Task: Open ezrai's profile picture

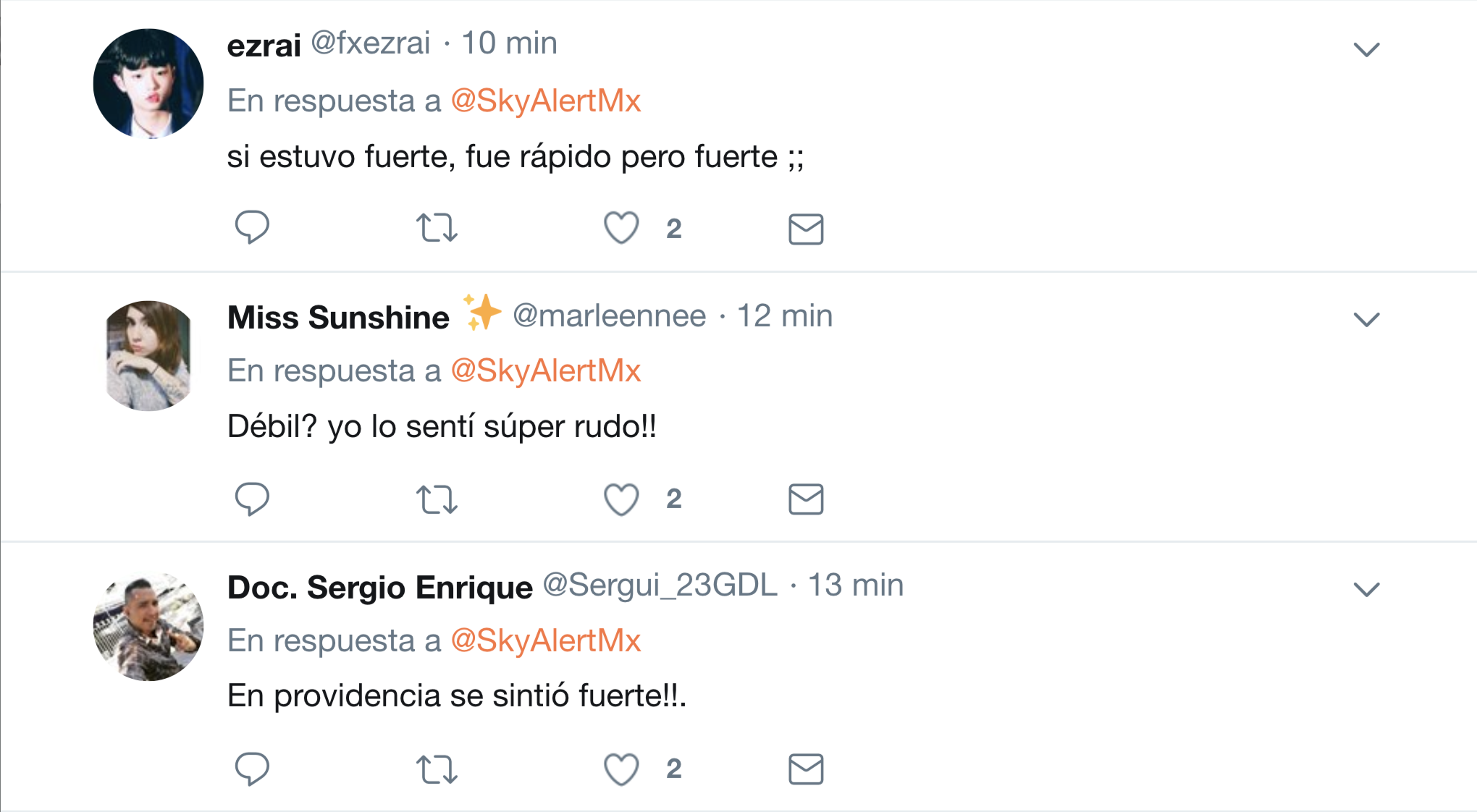Action: [148, 83]
